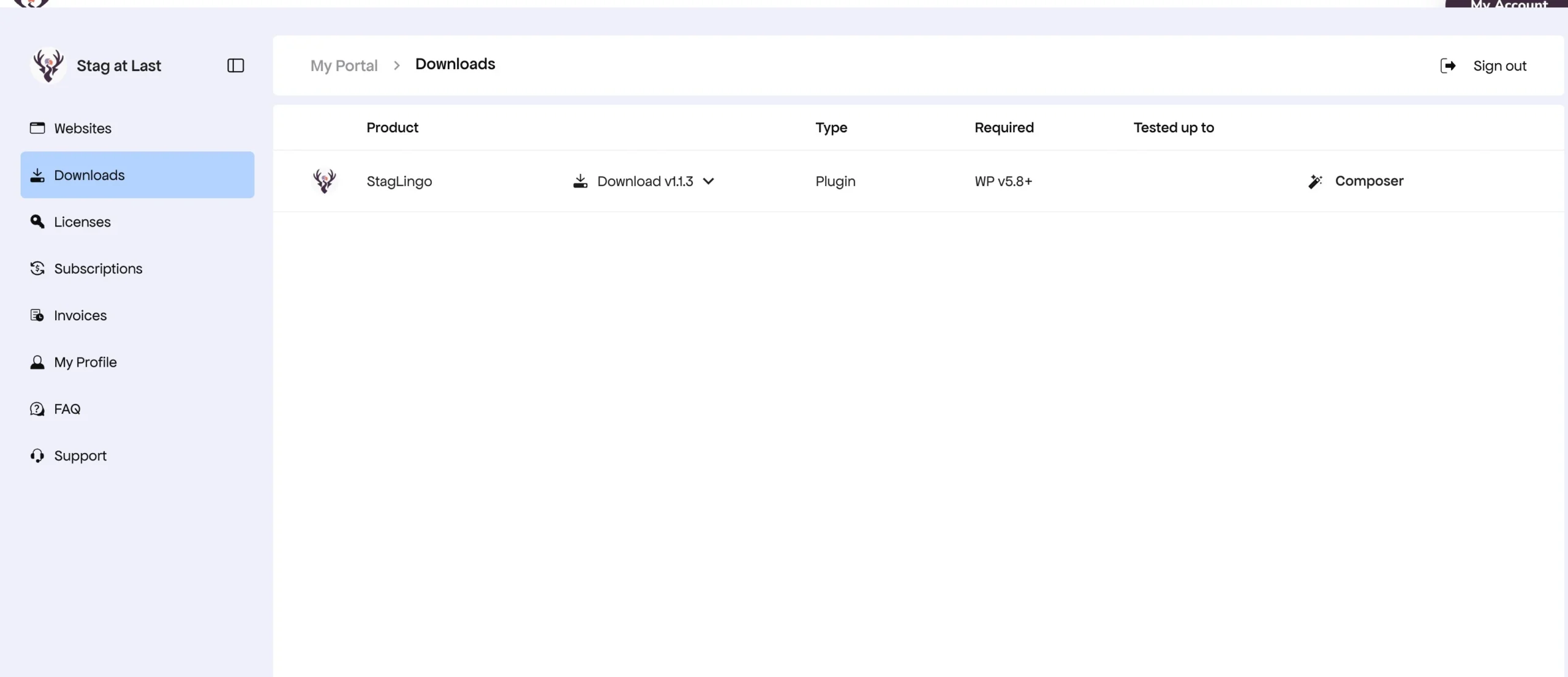The width and height of the screenshot is (1568, 677).
Task: Click the Downloads breadcrumb title
Action: pyautogui.click(x=455, y=64)
